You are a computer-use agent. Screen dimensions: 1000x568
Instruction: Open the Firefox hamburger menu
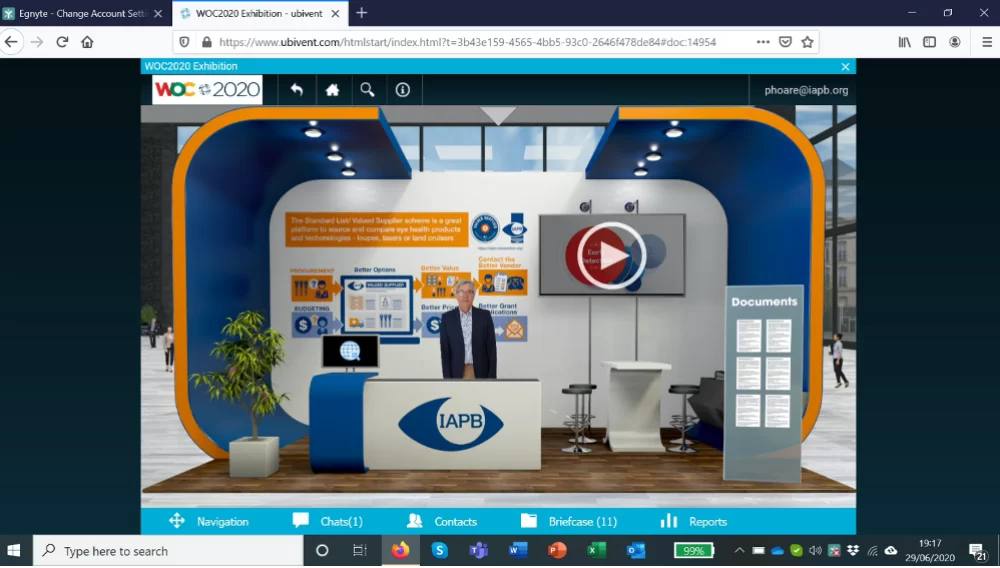tap(987, 42)
